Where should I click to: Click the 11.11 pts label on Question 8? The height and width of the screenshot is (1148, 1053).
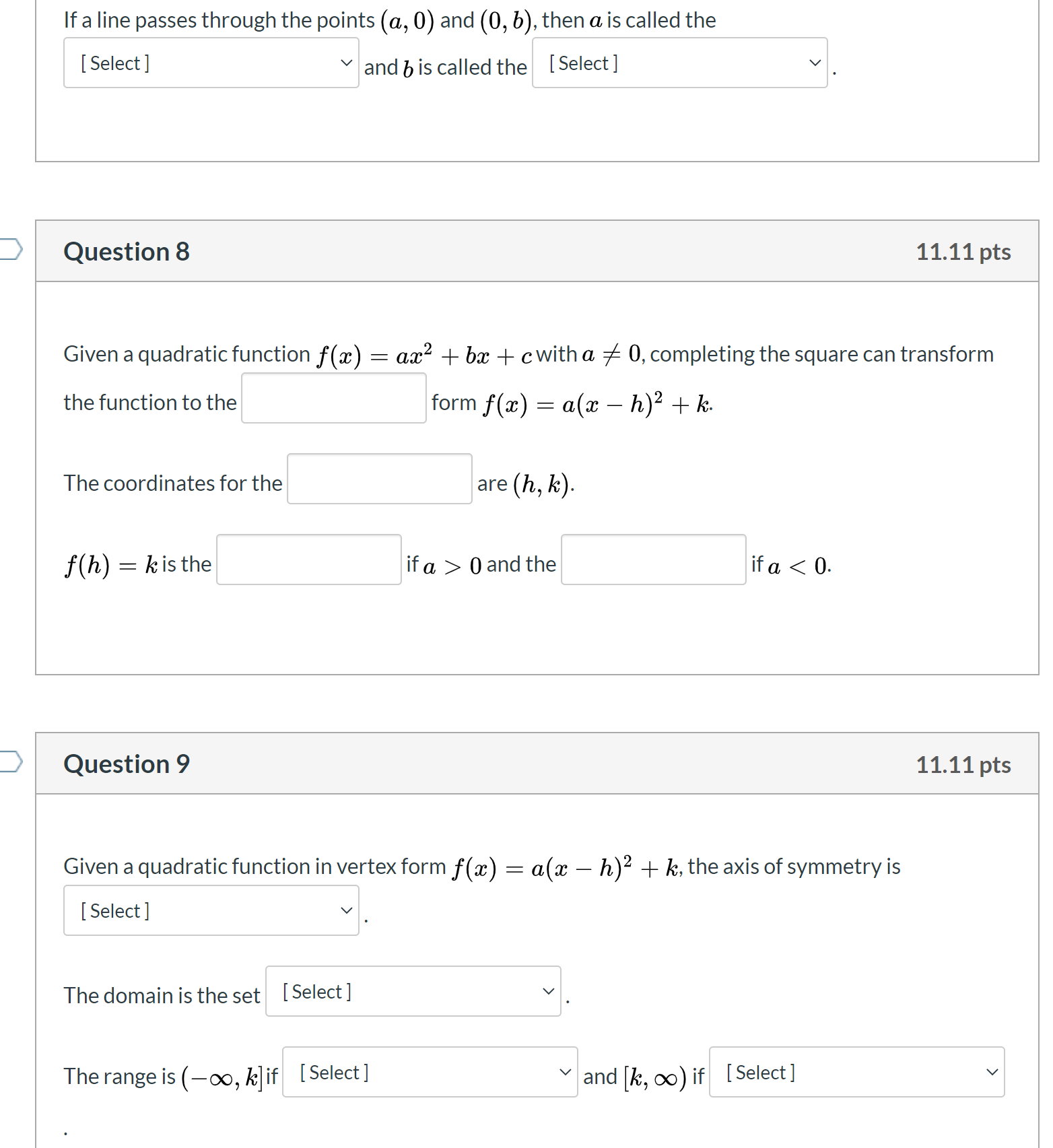click(963, 250)
